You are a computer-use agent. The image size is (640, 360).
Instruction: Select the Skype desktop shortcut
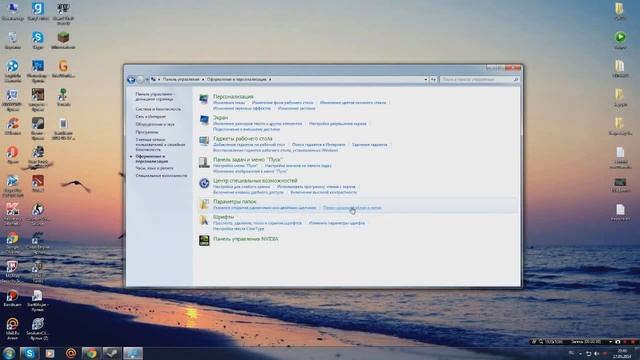(38, 40)
